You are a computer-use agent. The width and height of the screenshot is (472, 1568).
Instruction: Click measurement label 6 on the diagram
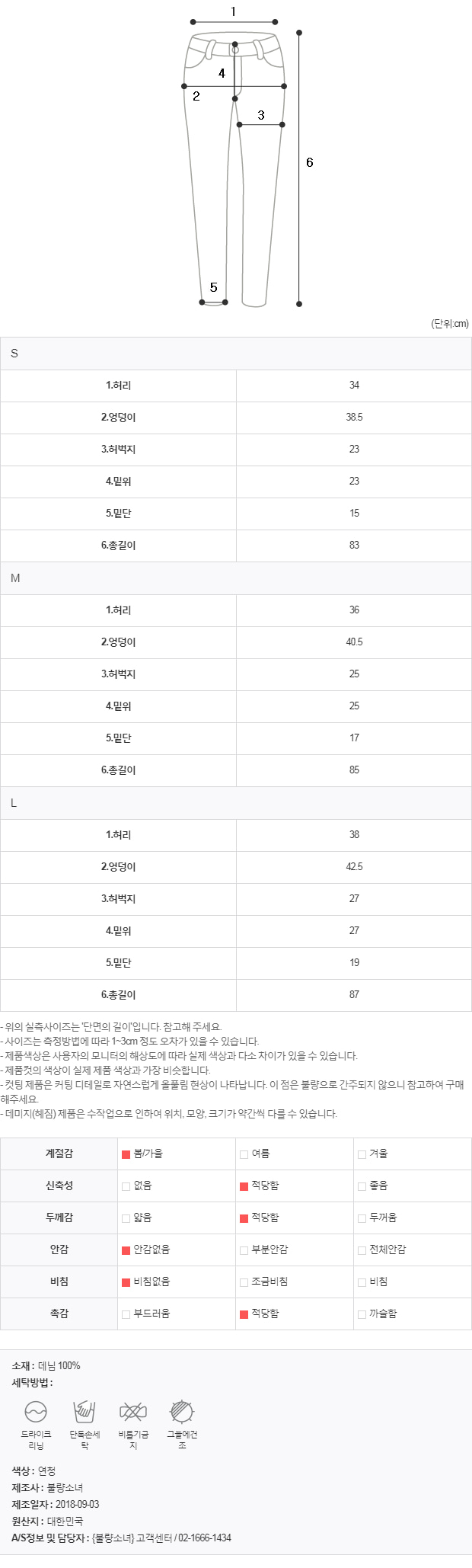(310, 162)
